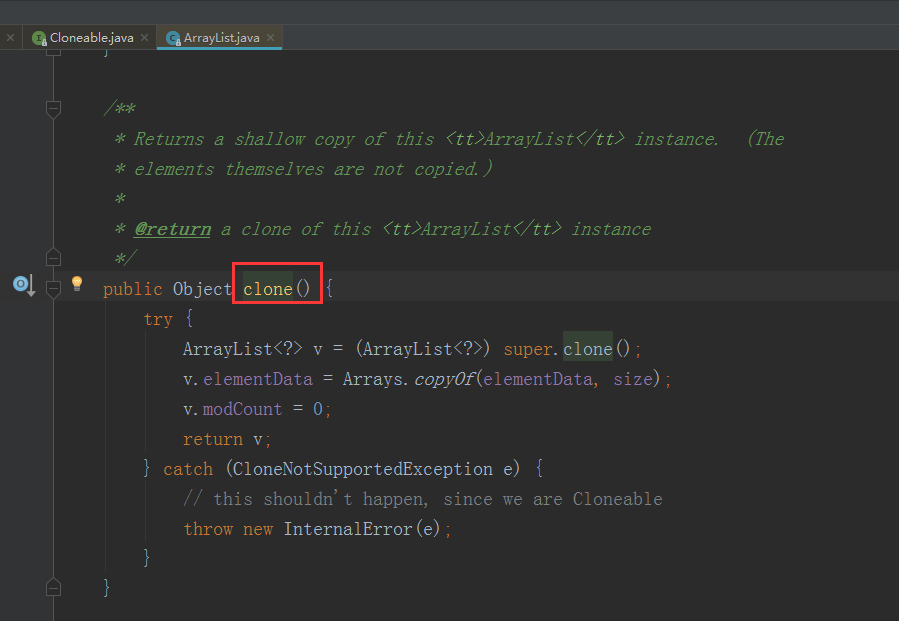Image resolution: width=899 pixels, height=621 pixels.
Task: Click the overridden method gutter icon
Action: pyautogui.click(x=24, y=285)
